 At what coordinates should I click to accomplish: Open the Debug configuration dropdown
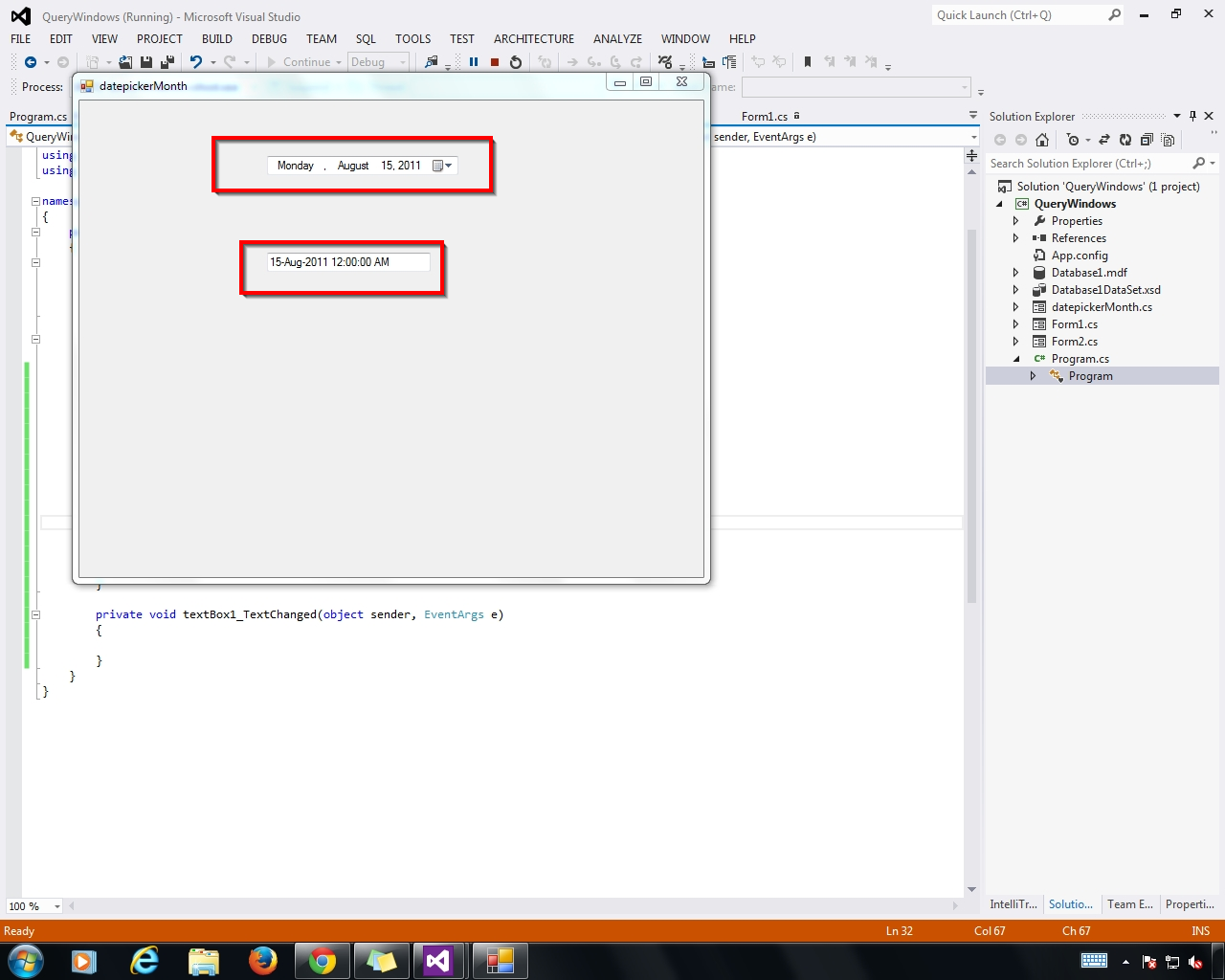coord(403,61)
